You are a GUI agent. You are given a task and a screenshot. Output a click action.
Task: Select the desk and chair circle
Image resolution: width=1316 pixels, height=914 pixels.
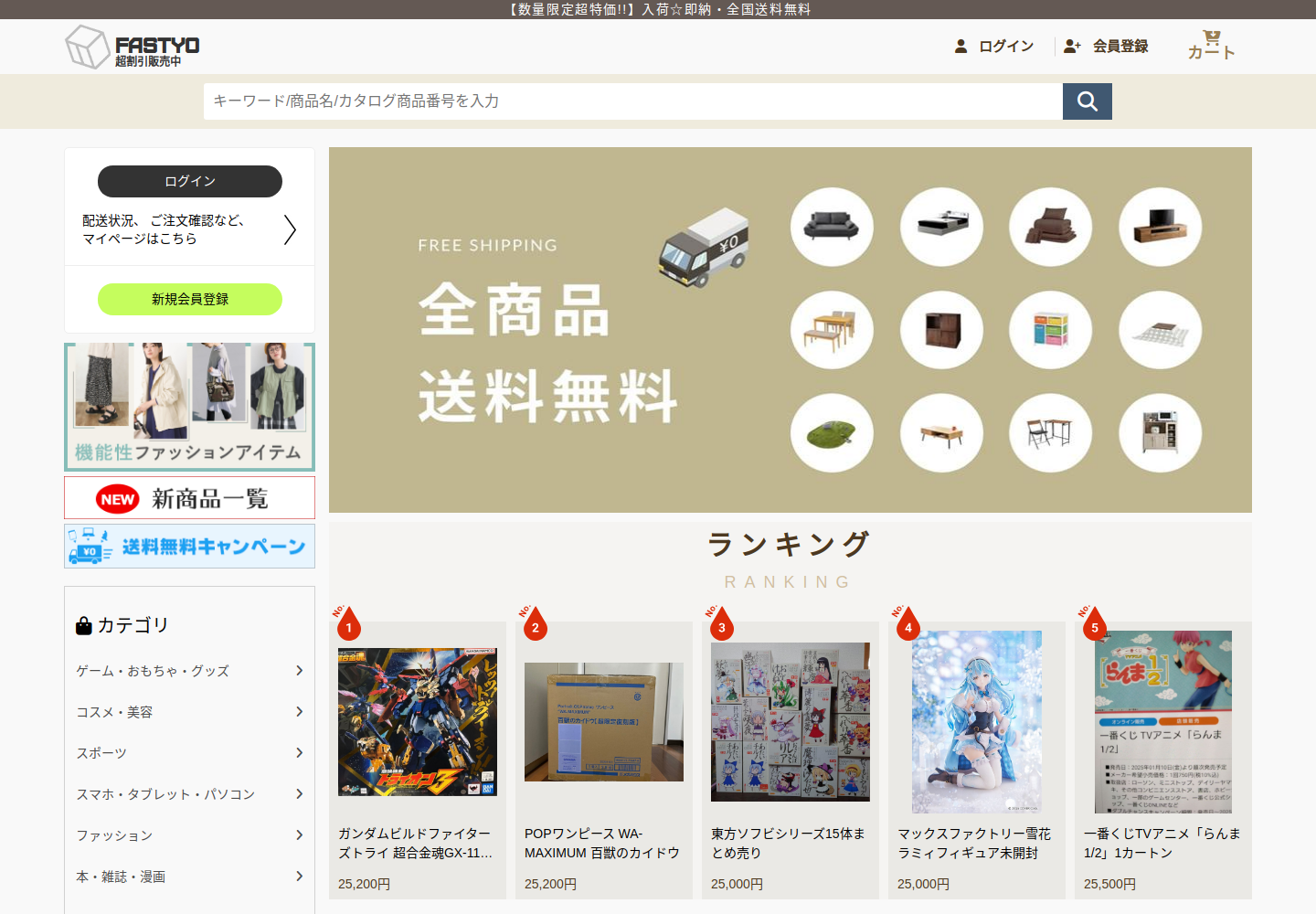pyautogui.click(x=1051, y=433)
